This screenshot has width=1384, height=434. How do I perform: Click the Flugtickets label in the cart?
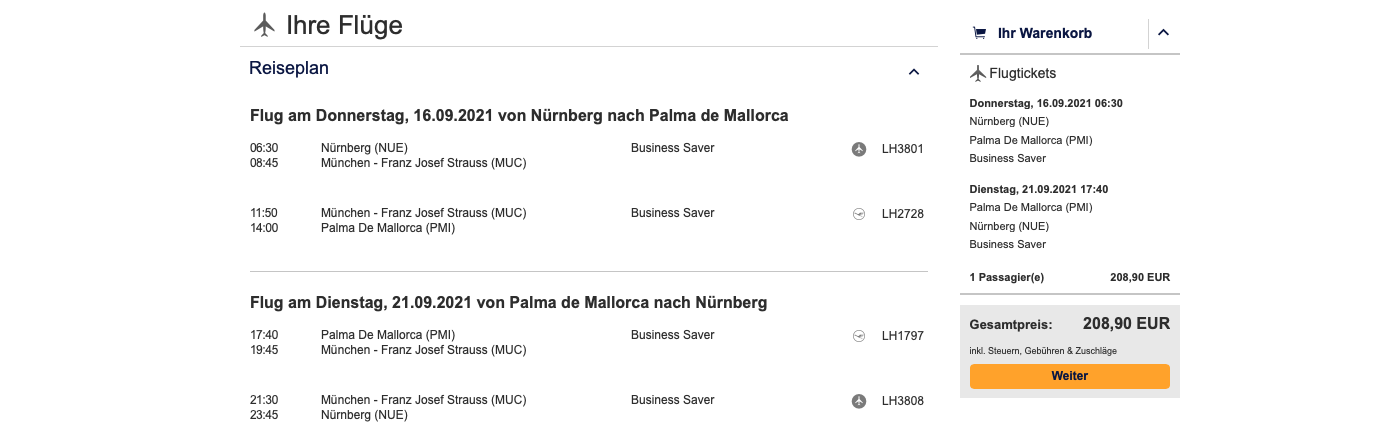pyautogui.click(x=1022, y=73)
